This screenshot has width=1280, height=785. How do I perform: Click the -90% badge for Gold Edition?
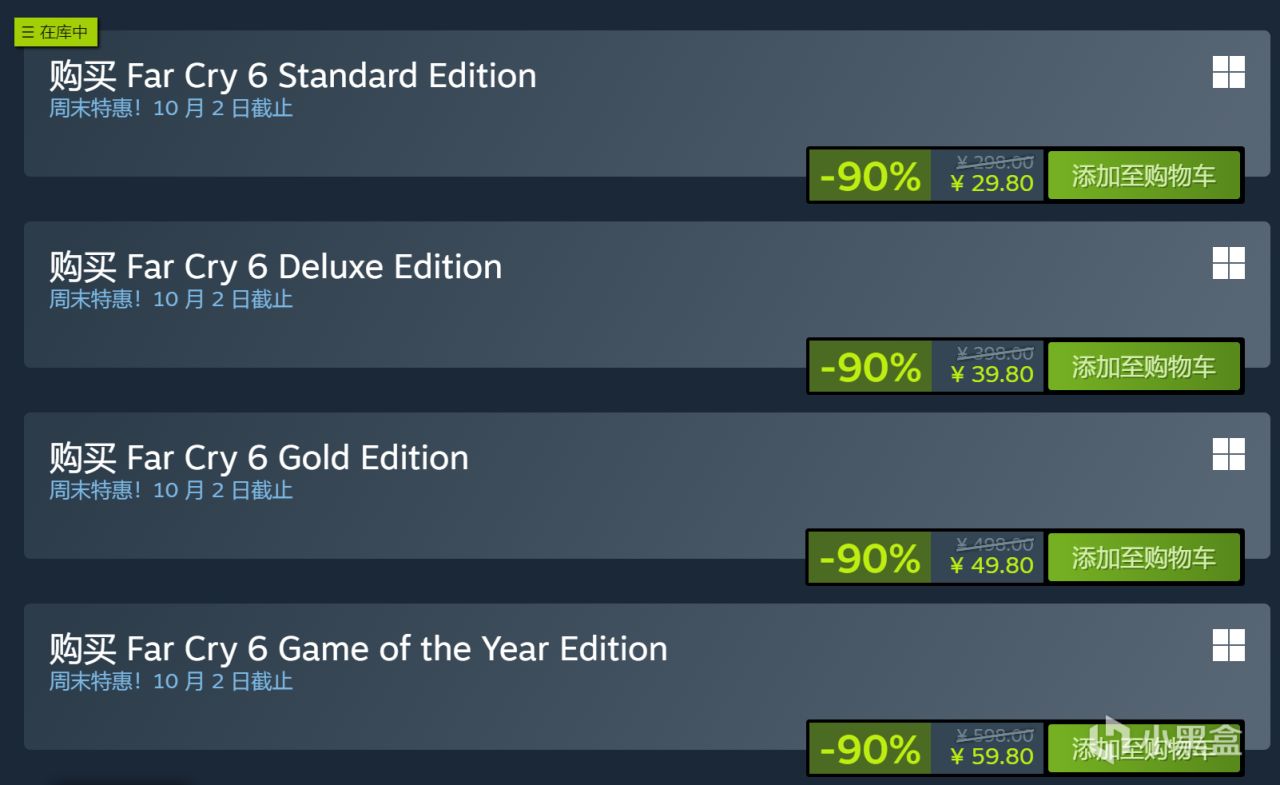[870, 558]
